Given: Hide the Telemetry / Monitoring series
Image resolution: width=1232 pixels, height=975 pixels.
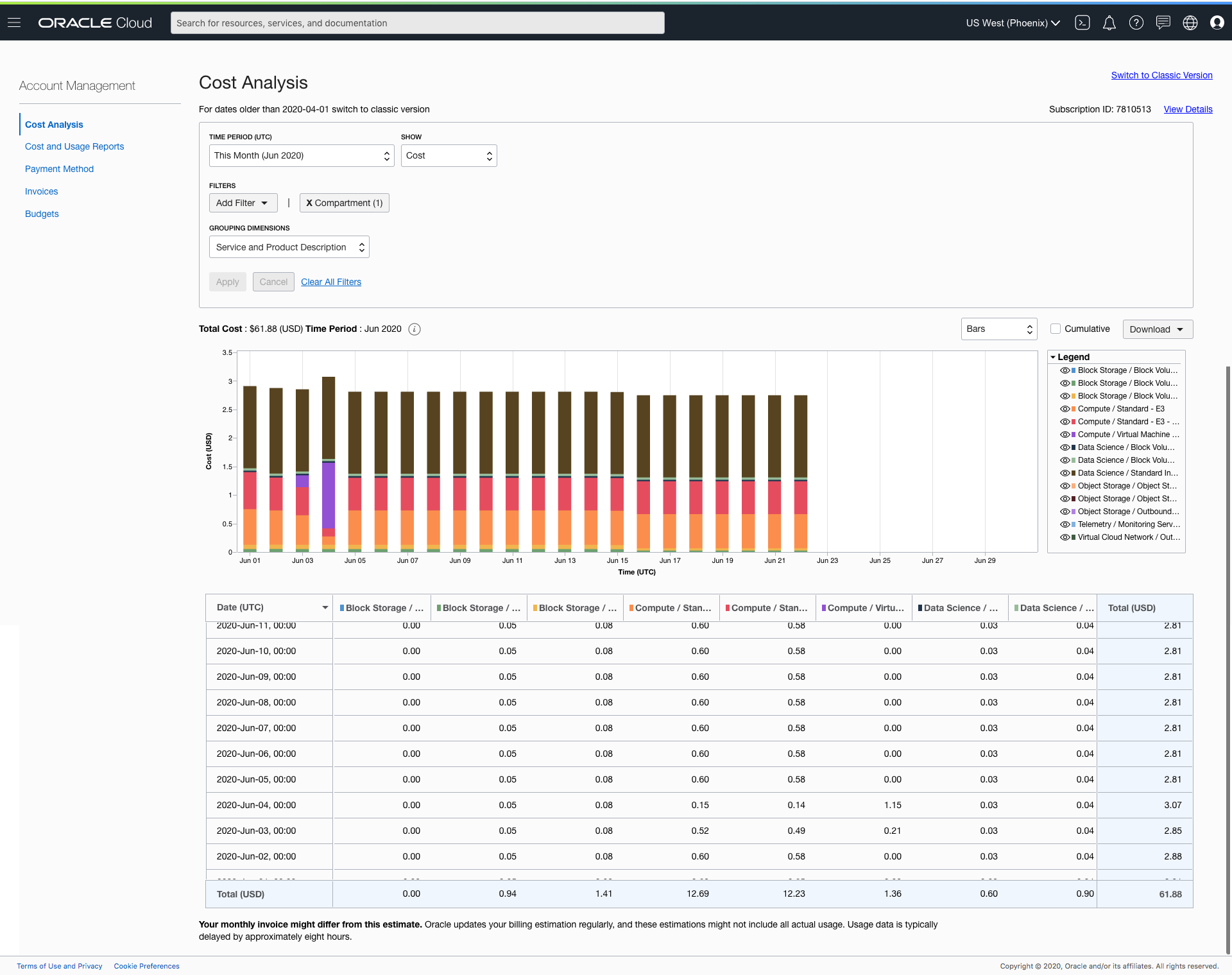Looking at the screenshot, I should (x=1065, y=524).
